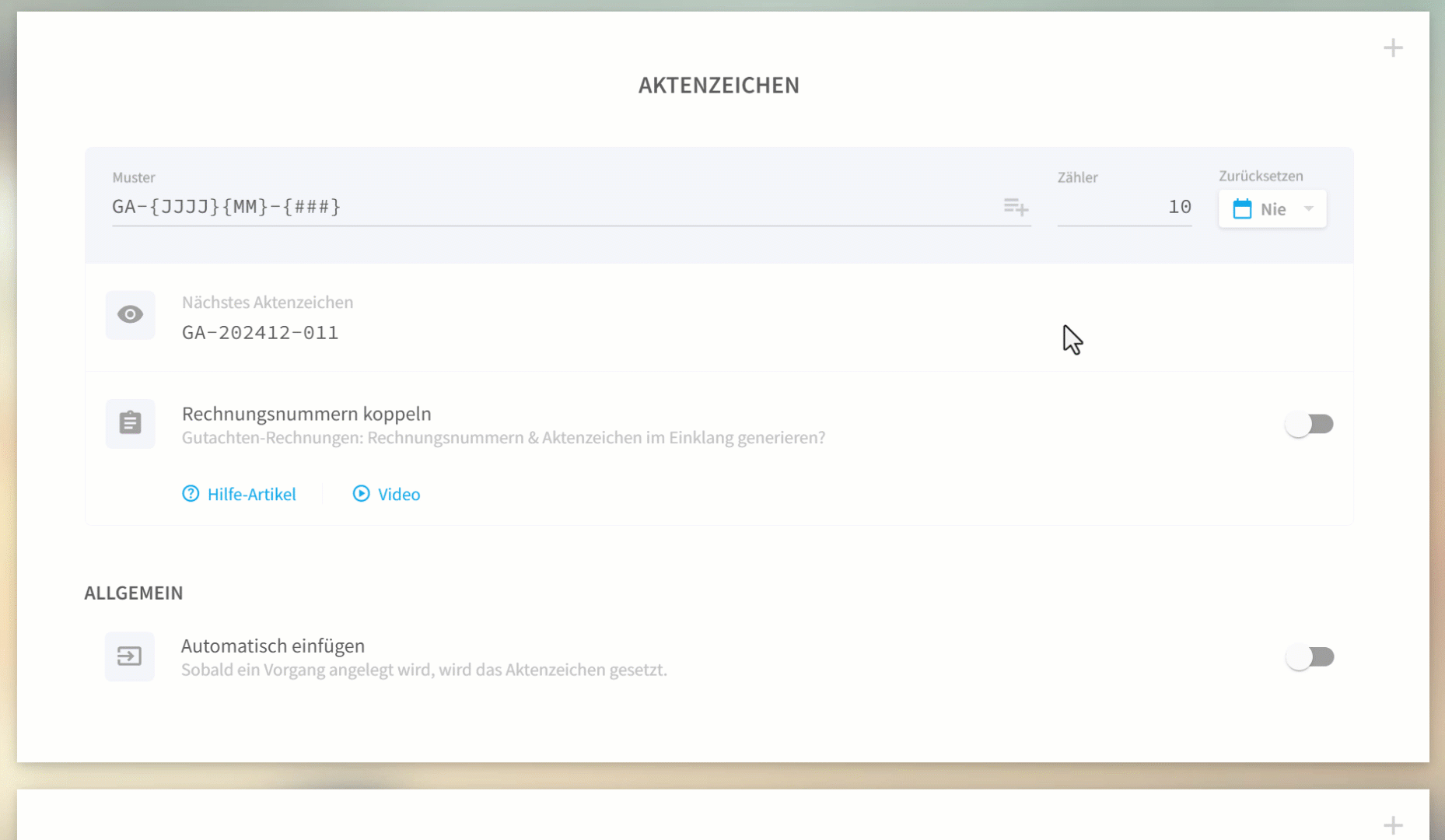1445x840 pixels.
Task: Click the eye icon beside Nächstes Aktenzeichen
Action: pos(130,314)
